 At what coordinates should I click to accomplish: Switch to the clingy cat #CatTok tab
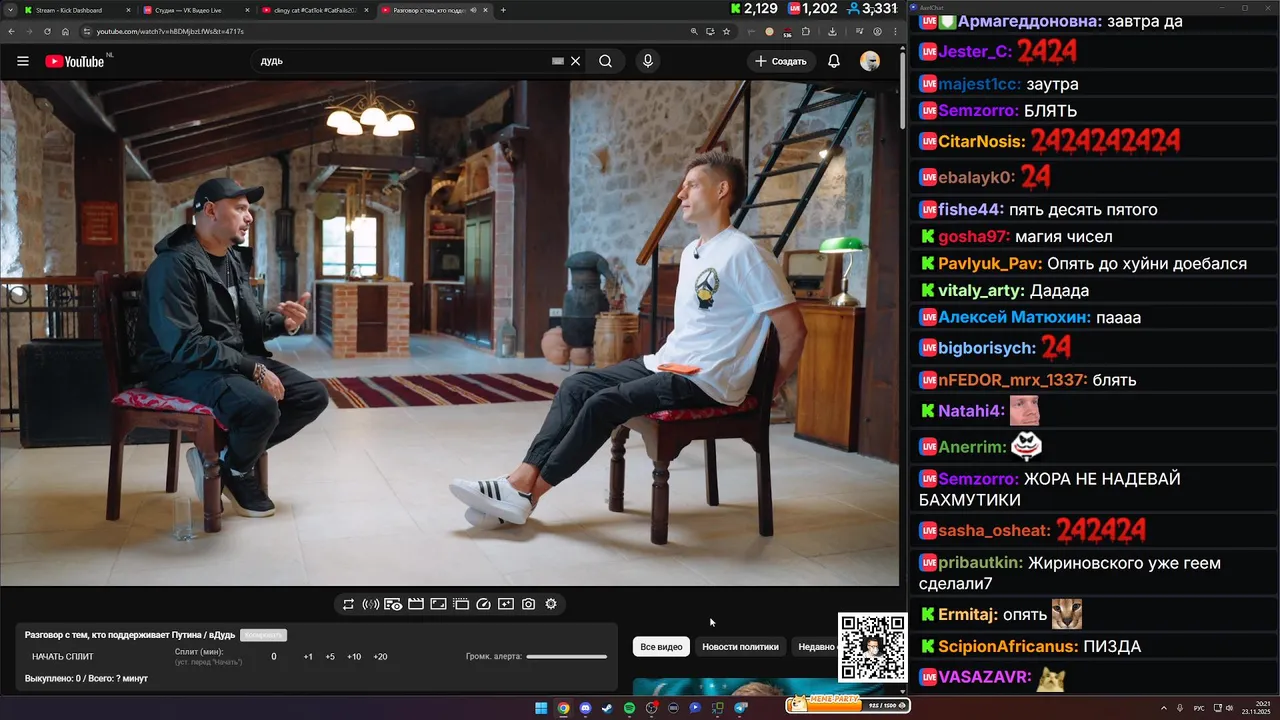point(314,10)
